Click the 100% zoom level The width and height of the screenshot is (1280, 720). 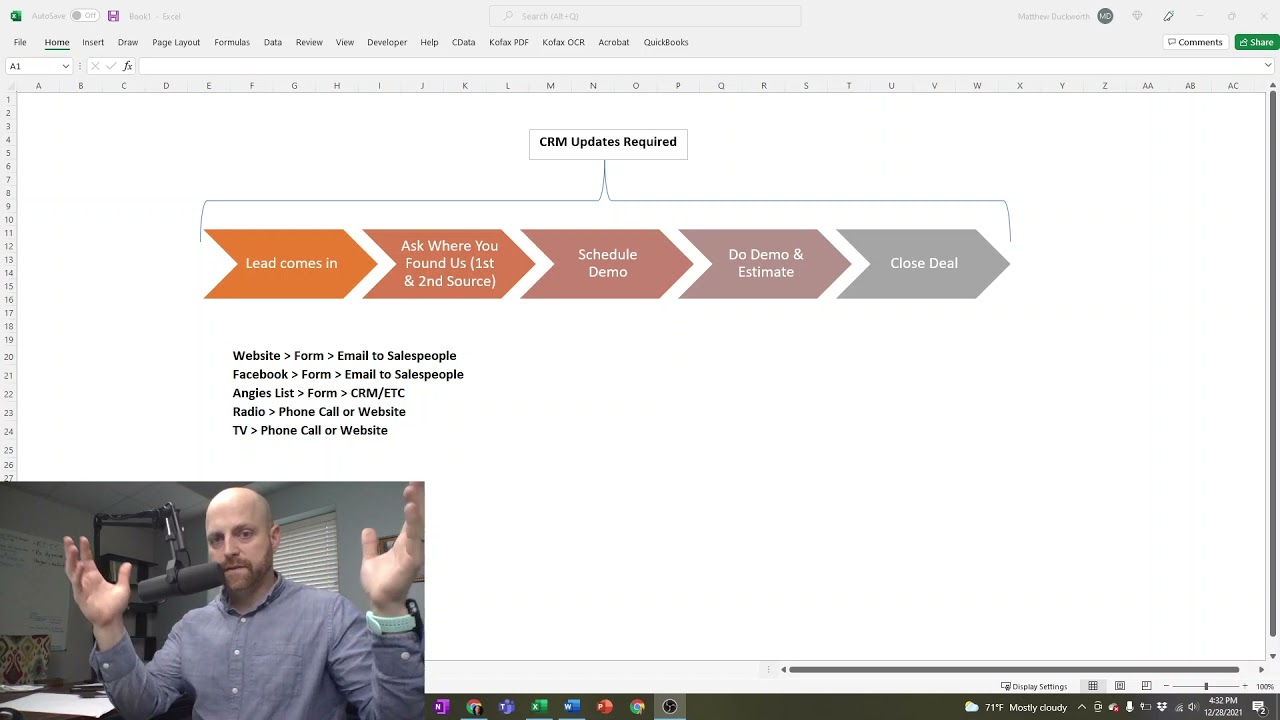click(x=1265, y=686)
